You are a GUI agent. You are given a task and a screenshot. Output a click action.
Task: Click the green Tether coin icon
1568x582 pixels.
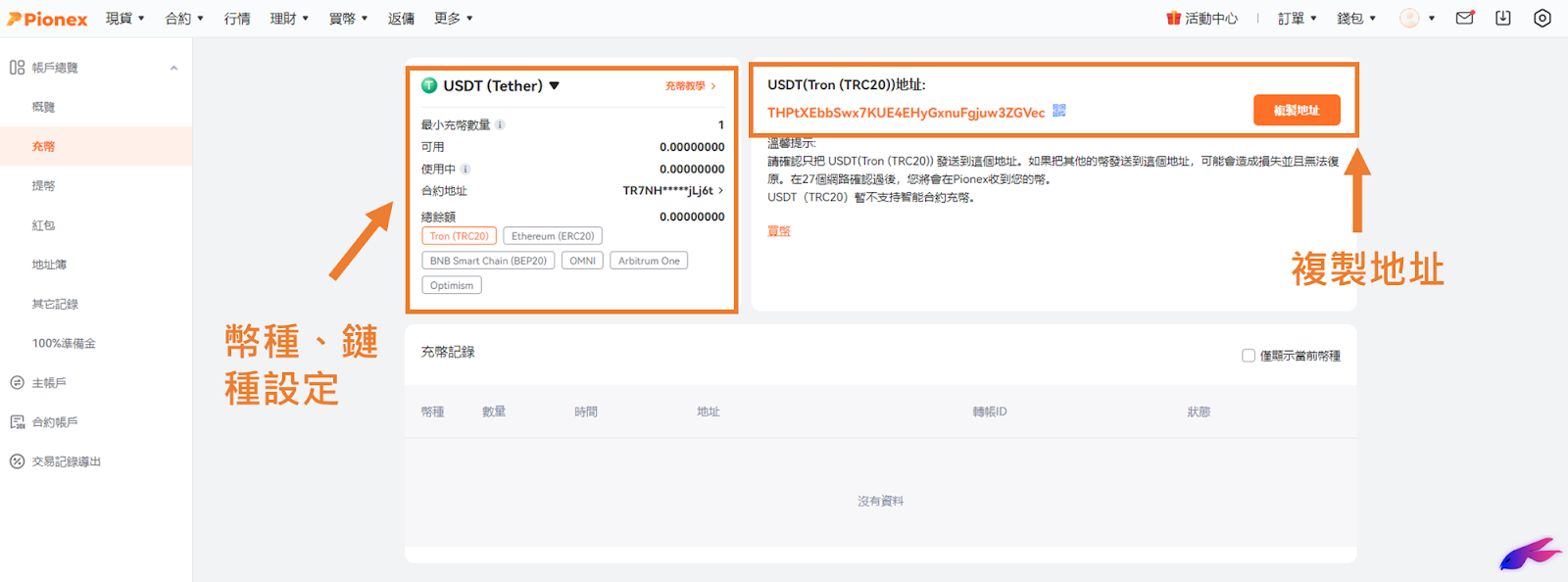(x=429, y=85)
